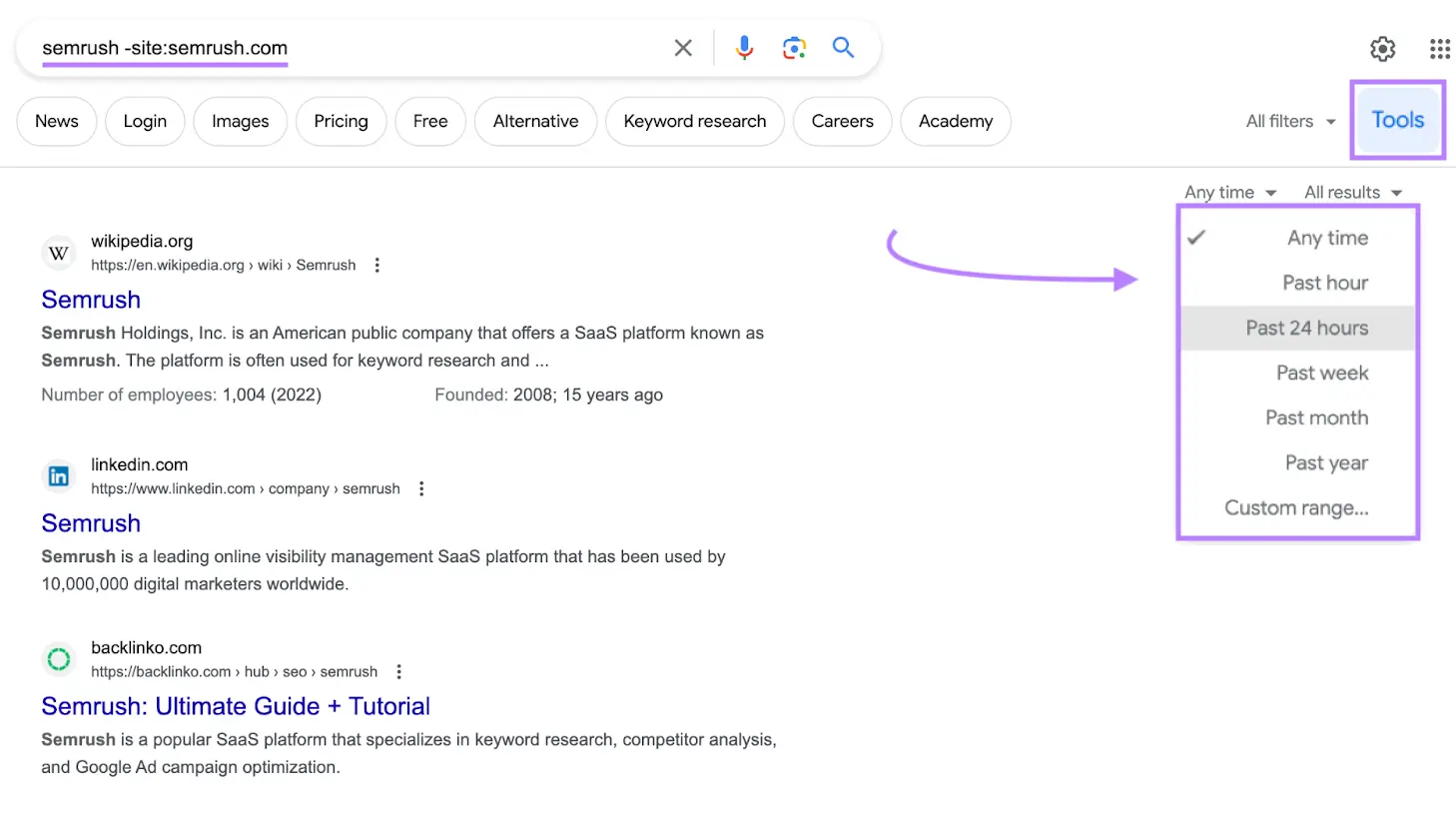1456x816 pixels.
Task: Switch to the Images filter tab
Action: tap(240, 121)
